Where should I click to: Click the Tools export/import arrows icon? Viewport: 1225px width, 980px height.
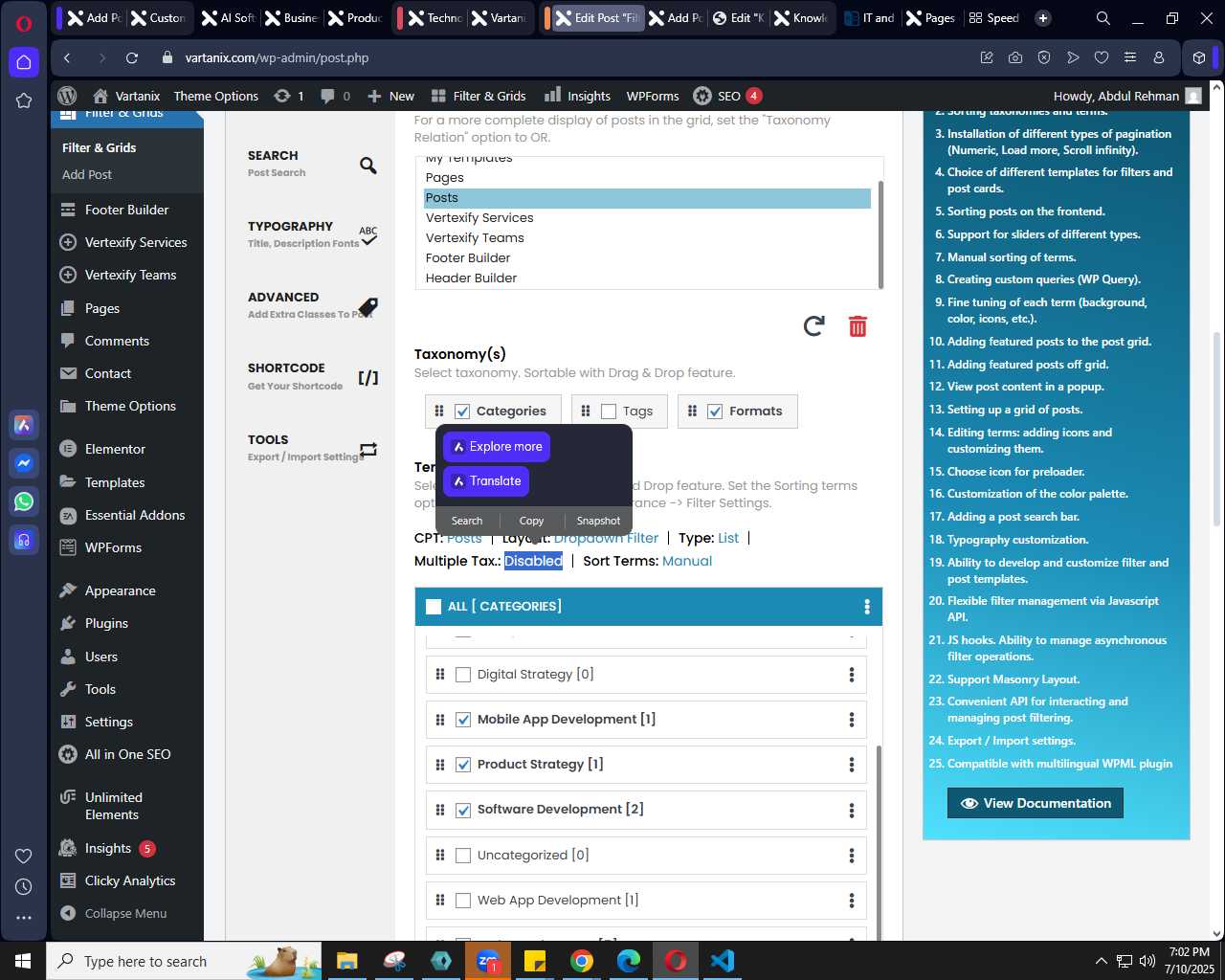click(x=368, y=449)
